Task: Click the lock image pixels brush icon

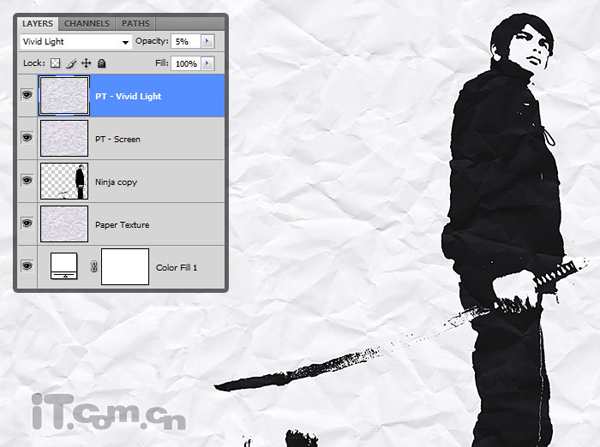Action: pyautogui.click(x=71, y=63)
